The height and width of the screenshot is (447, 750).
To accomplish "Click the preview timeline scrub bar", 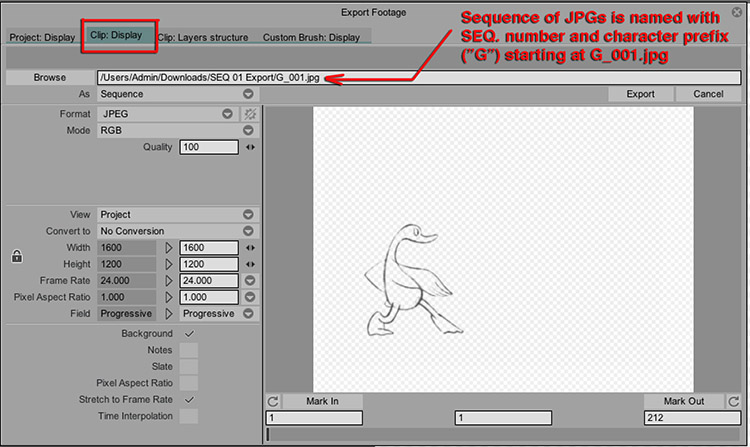I will pos(503,434).
